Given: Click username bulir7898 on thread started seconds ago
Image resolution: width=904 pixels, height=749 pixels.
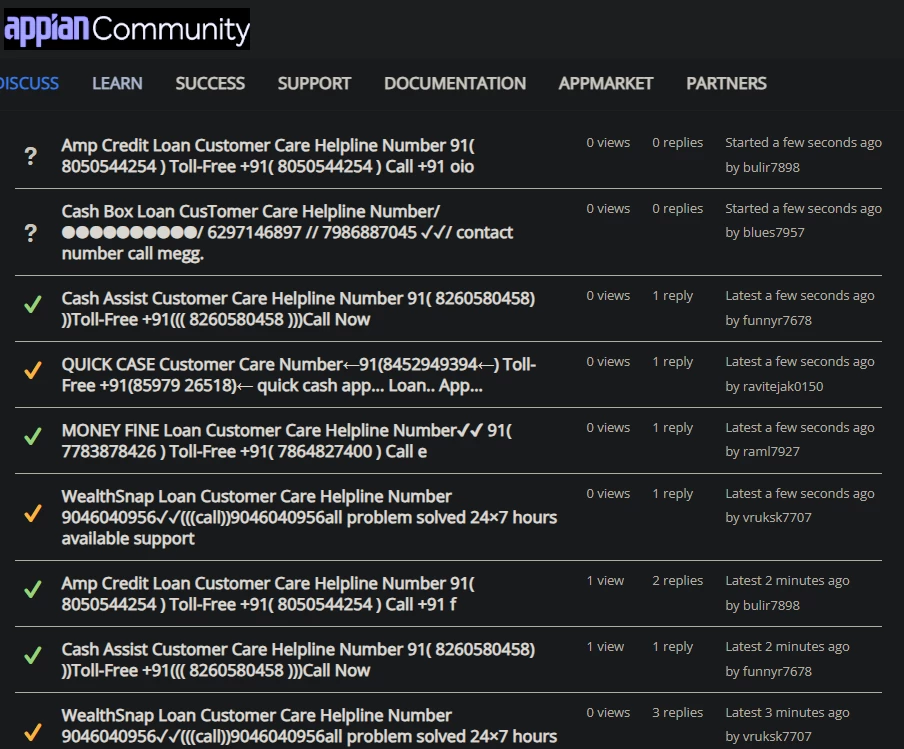Looking at the screenshot, I should (x=770, y=167).
